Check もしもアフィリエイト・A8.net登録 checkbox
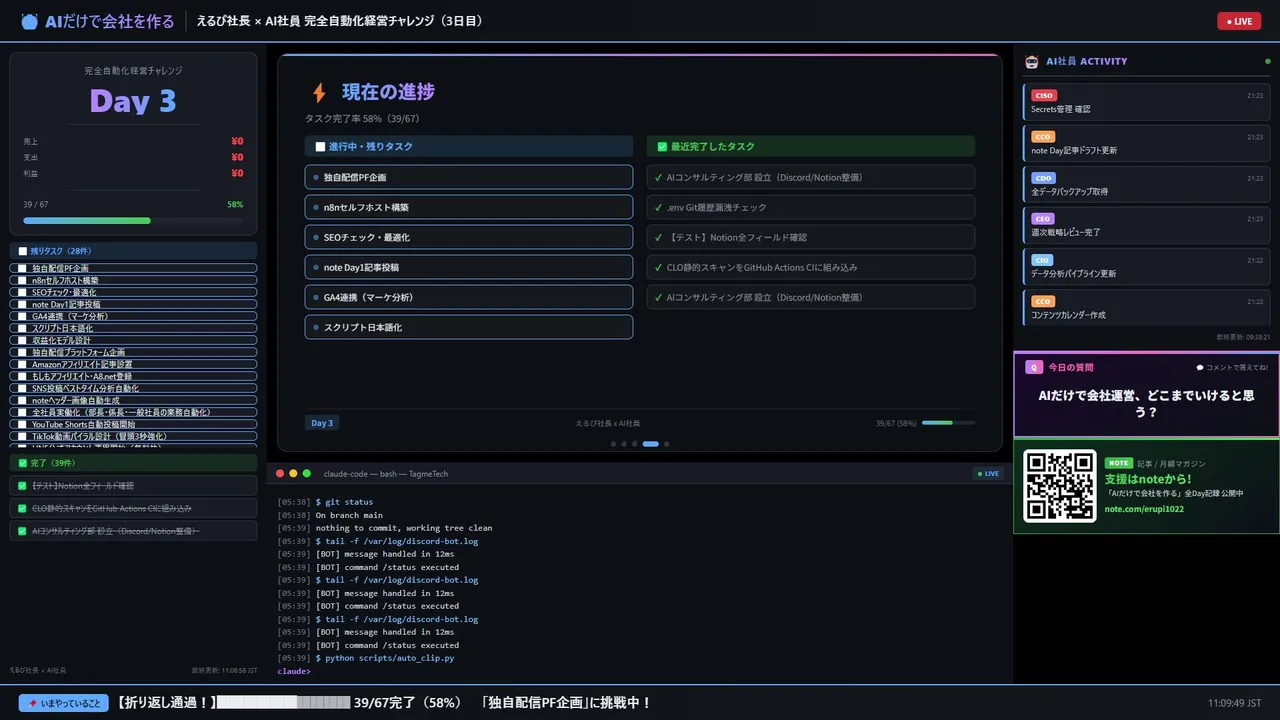Screen dimensions: 1280x720 [x=23, y=376]
